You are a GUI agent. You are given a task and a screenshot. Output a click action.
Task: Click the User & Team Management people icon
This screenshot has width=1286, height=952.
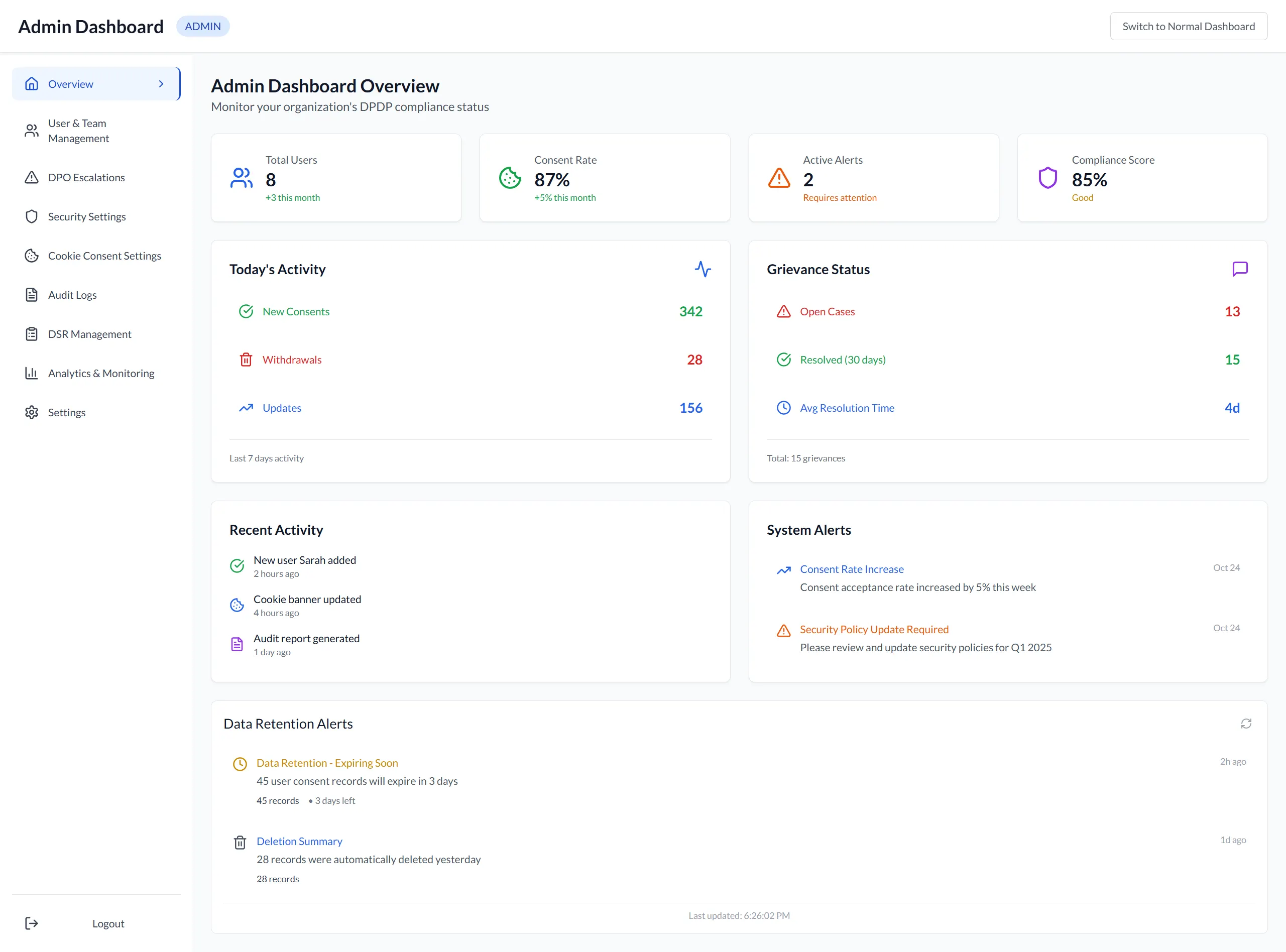click(x=32, y=130)
